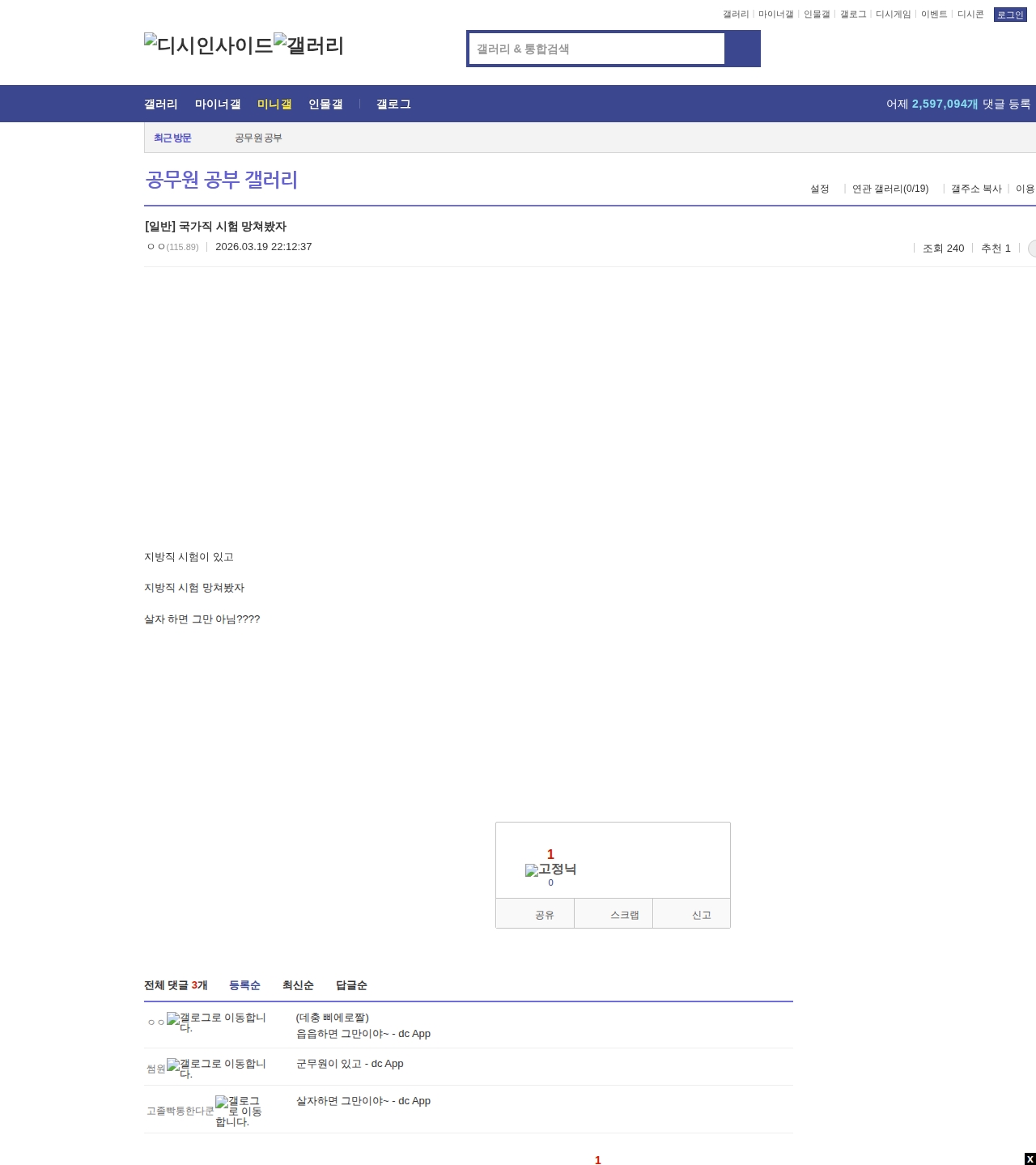This screenshot has height=1165, width=1036.
Task: Select comment page number 1 below comments
Action: tap(598, 1160)
